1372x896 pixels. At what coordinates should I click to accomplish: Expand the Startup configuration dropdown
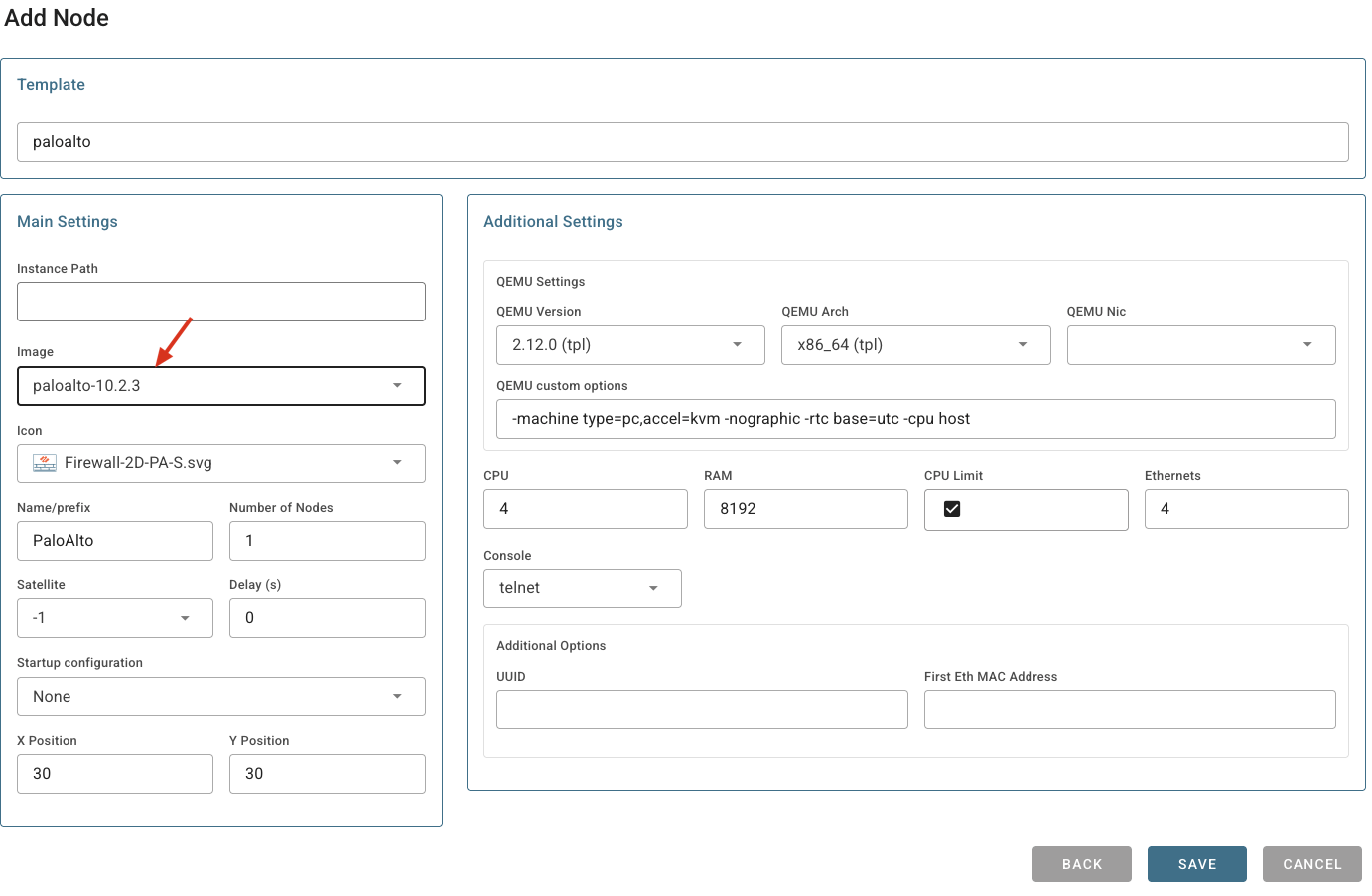(x=220, y=697)
